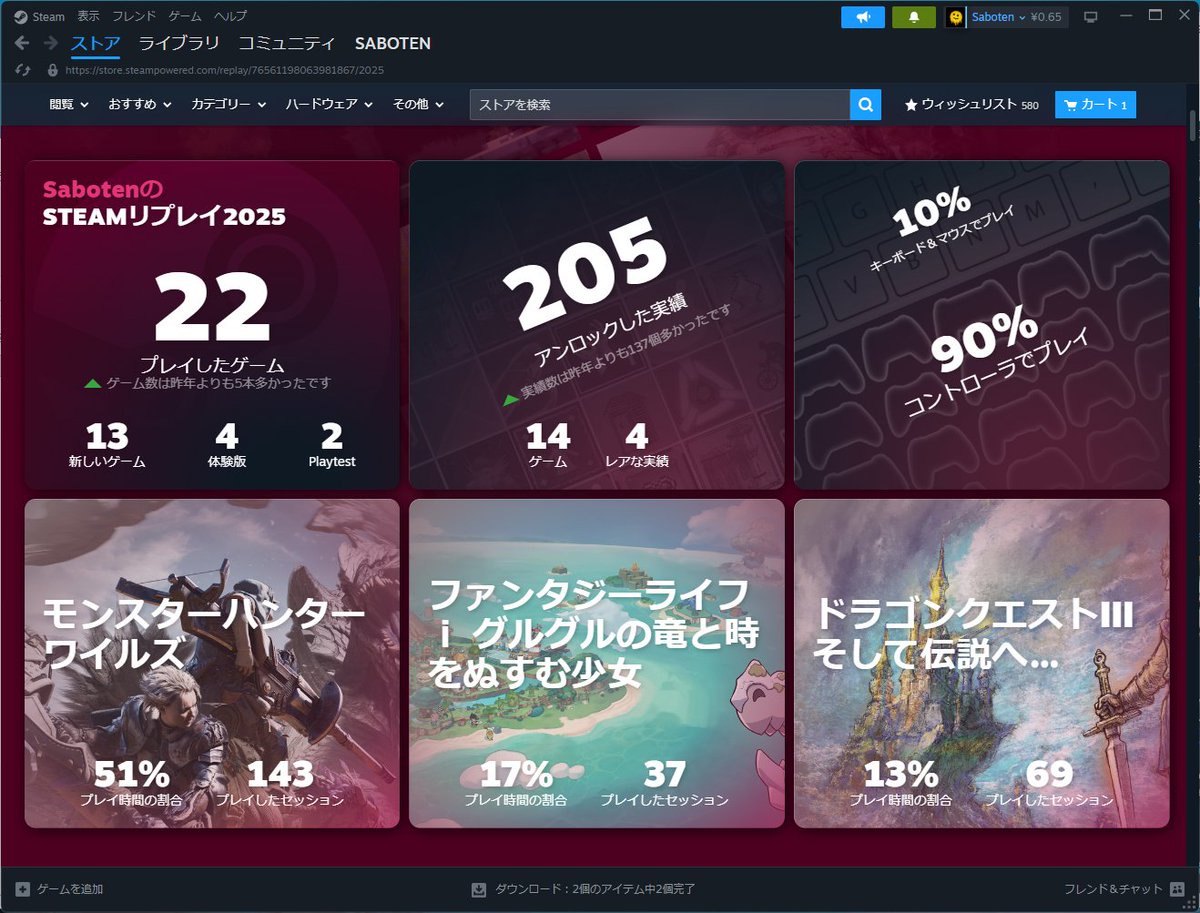The image size is (1200, 913).
Task: Click the ¥0.65 wallet balance
Action: (x=1047, y=17)
